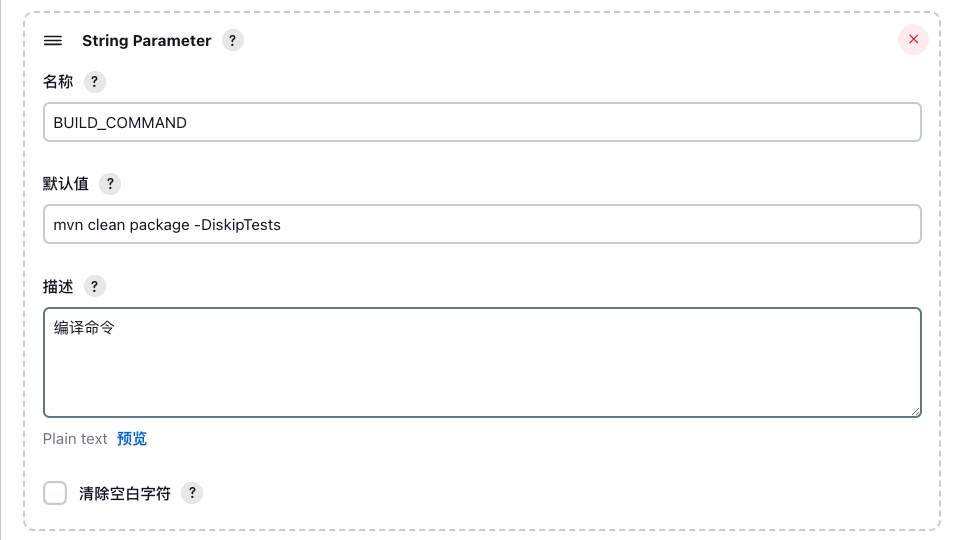The height and width of the screenshot is (540, 978).
Task: Show help for 默认值 field
Action: tap(110, 184)
